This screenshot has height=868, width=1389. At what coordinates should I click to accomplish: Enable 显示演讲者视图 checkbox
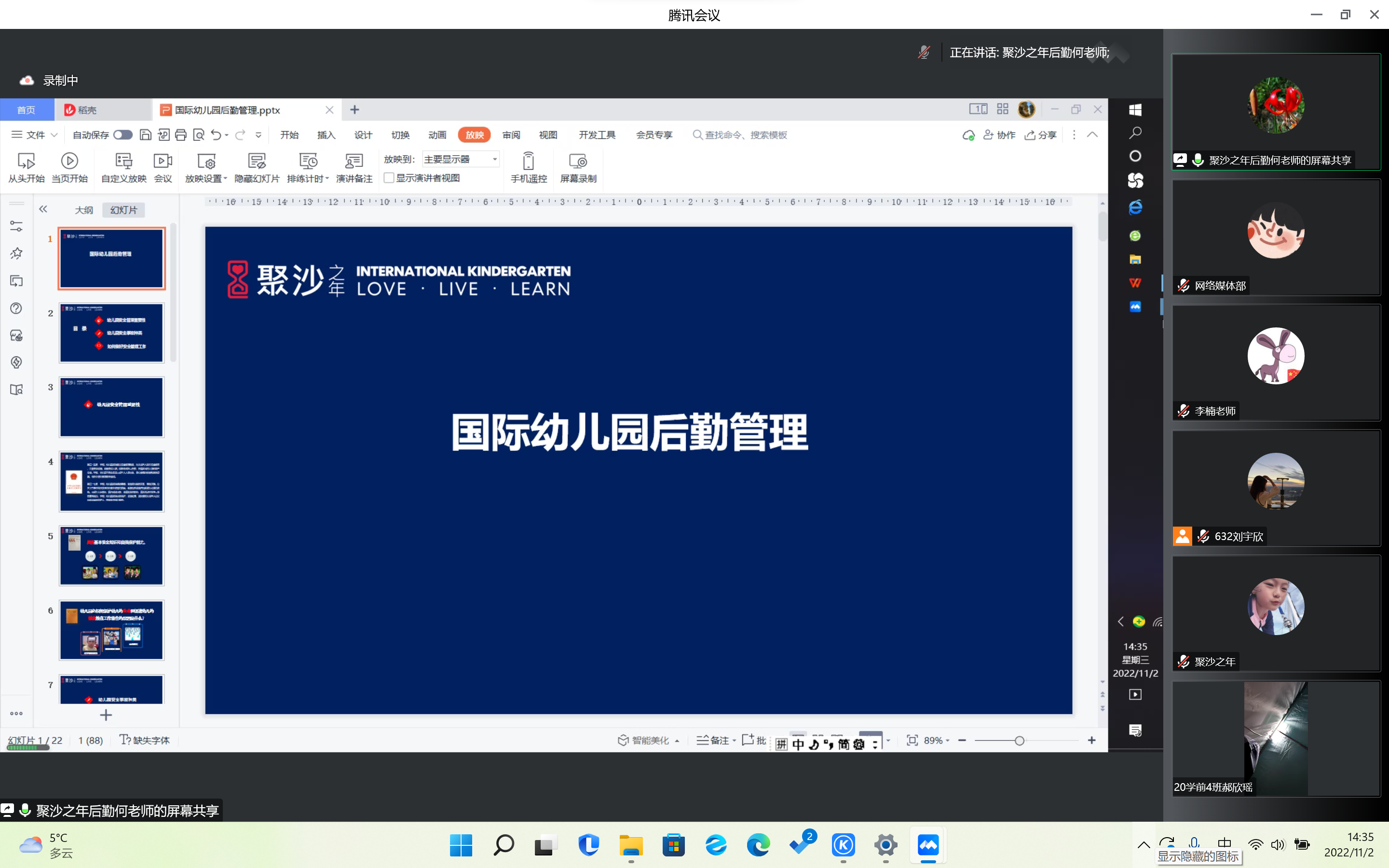click(x=389, y=178)
